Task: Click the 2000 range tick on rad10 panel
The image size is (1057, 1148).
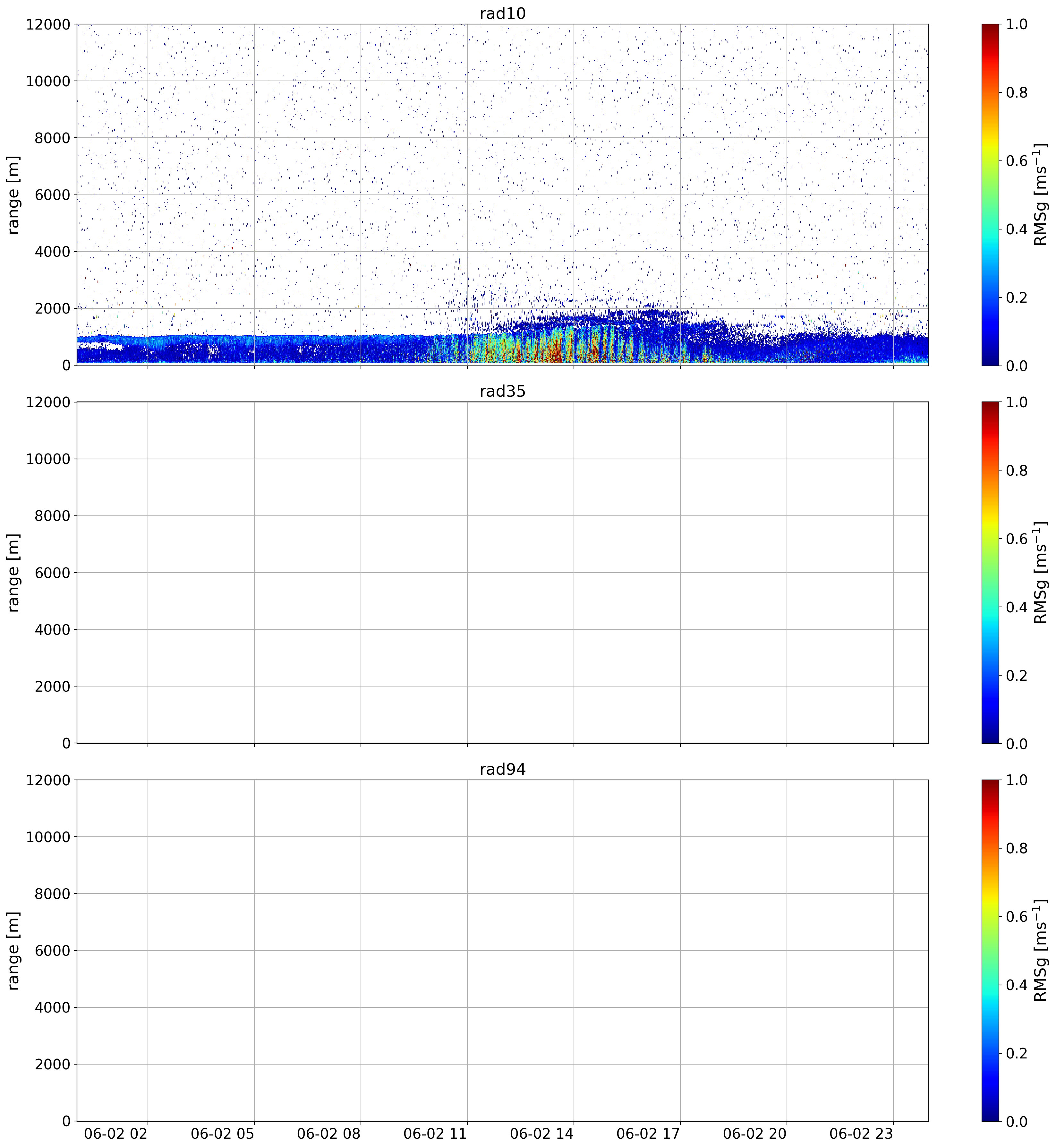Action: 52,308
